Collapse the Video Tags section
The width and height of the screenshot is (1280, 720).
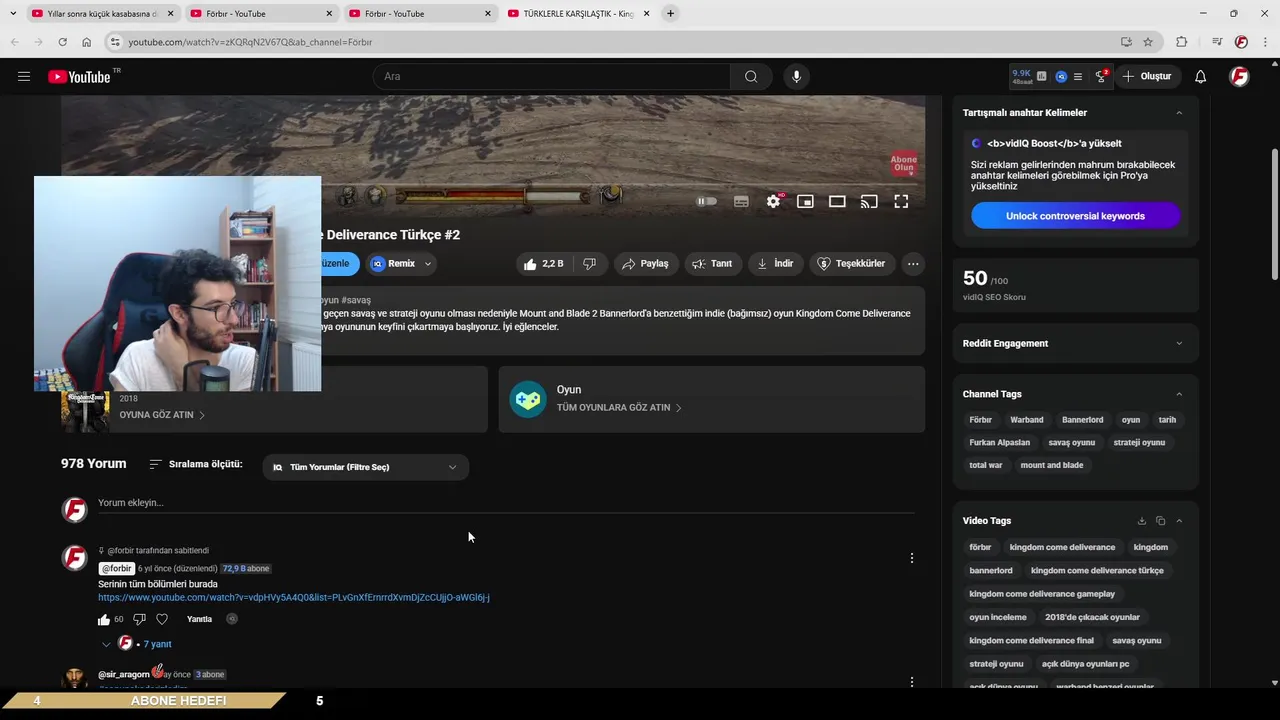pyautogui.click(x=1179, y=521)
